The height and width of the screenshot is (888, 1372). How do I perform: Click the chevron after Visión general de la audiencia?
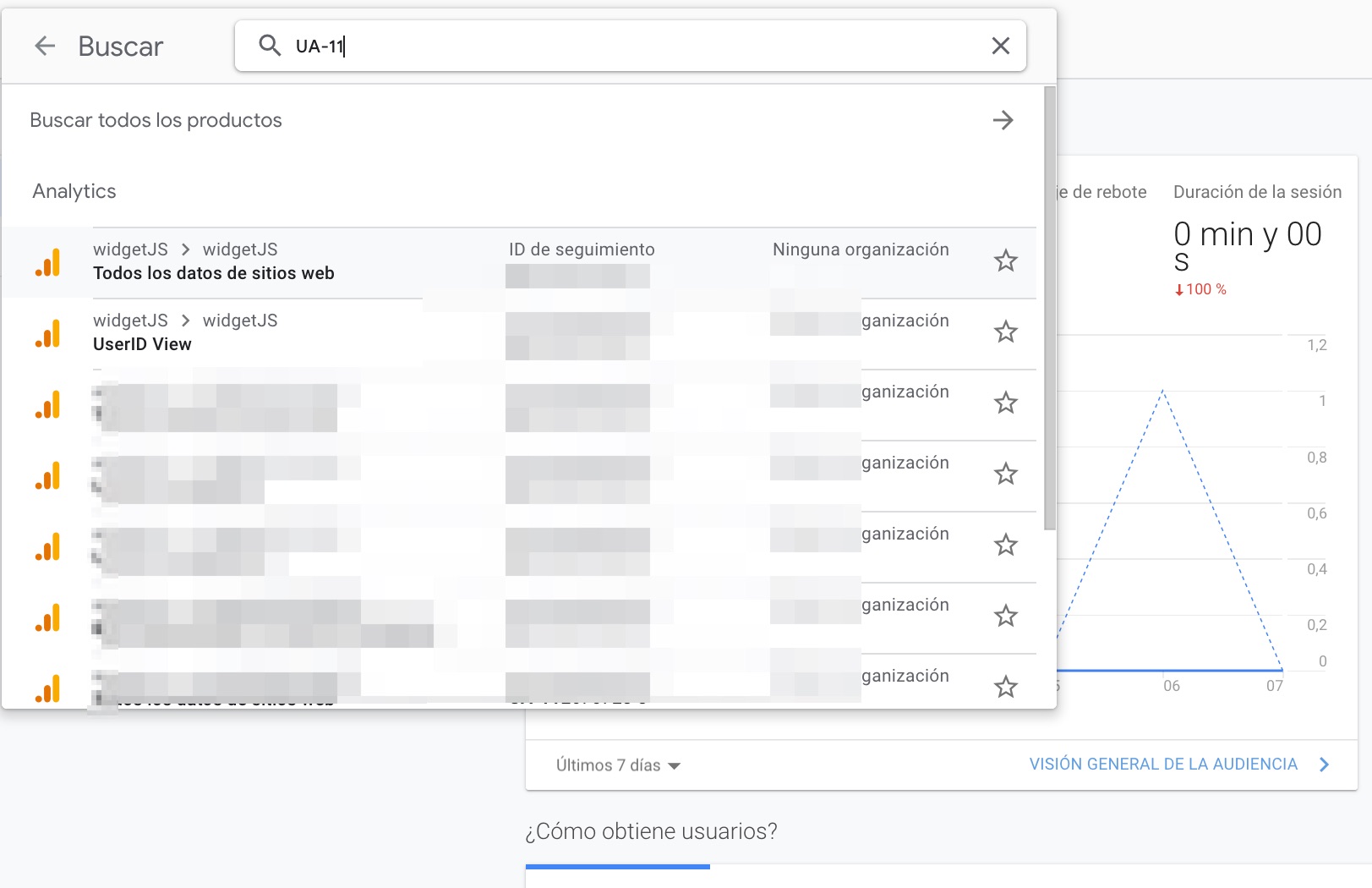pyautogui.click(x=1325, y=765)
